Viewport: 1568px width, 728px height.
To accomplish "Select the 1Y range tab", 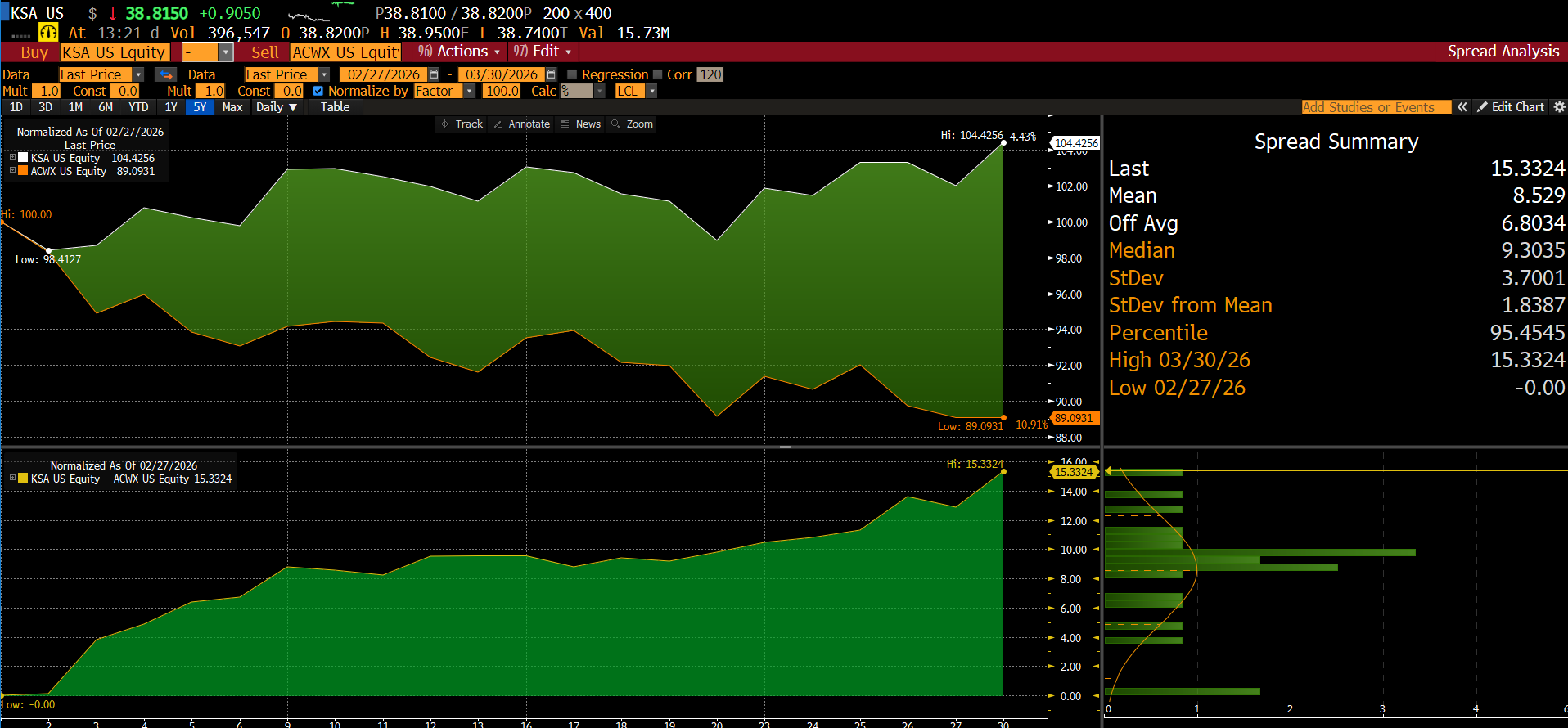I will pos(171,107).
